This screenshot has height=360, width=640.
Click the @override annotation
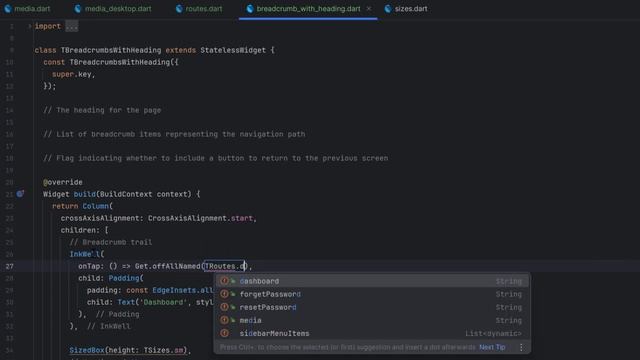pos(63,182)
